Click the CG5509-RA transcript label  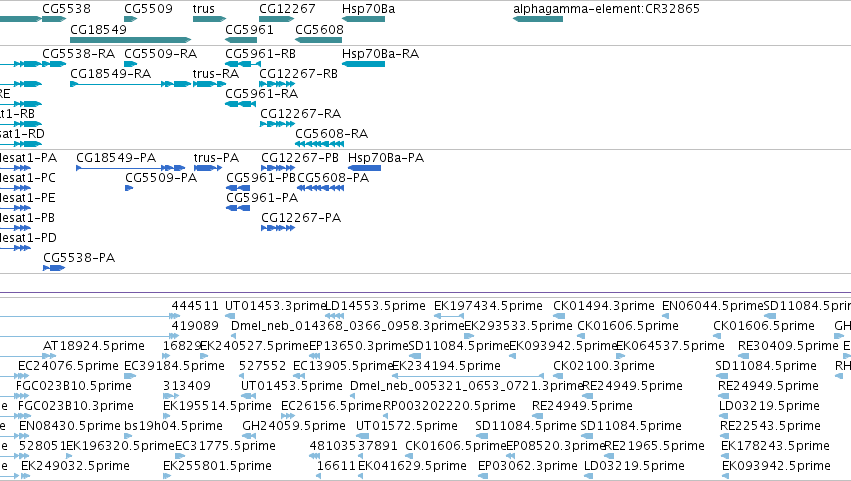click(161, 54)
